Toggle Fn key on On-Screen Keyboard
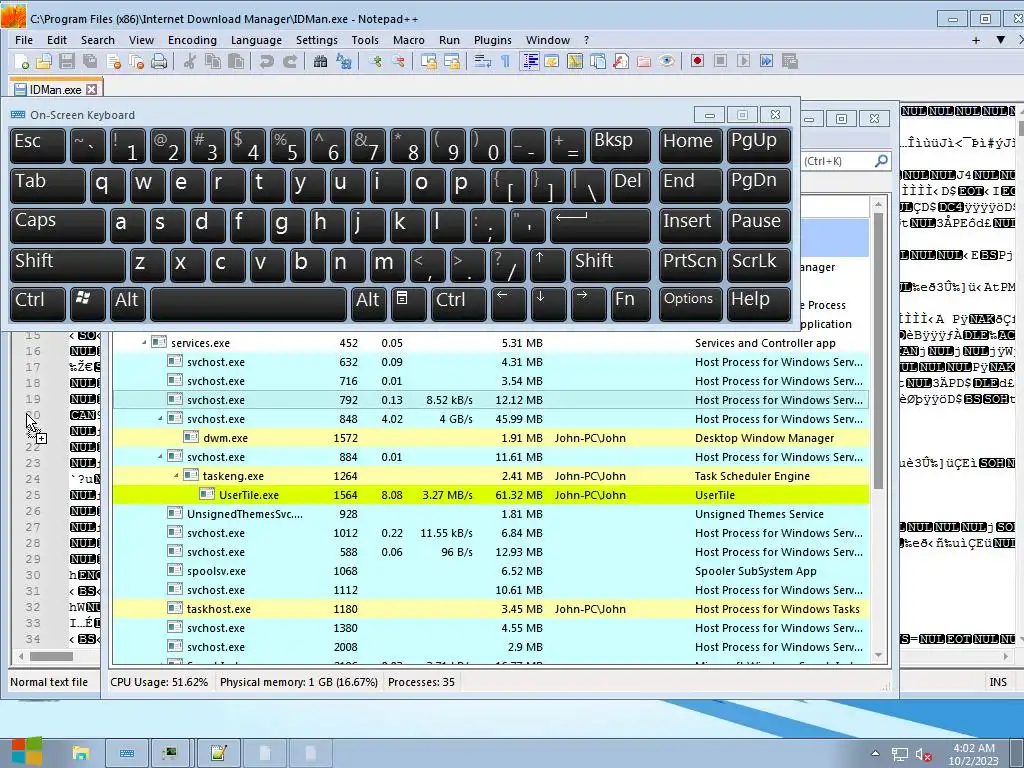1024x768 pixels. [x=629, y=304]
